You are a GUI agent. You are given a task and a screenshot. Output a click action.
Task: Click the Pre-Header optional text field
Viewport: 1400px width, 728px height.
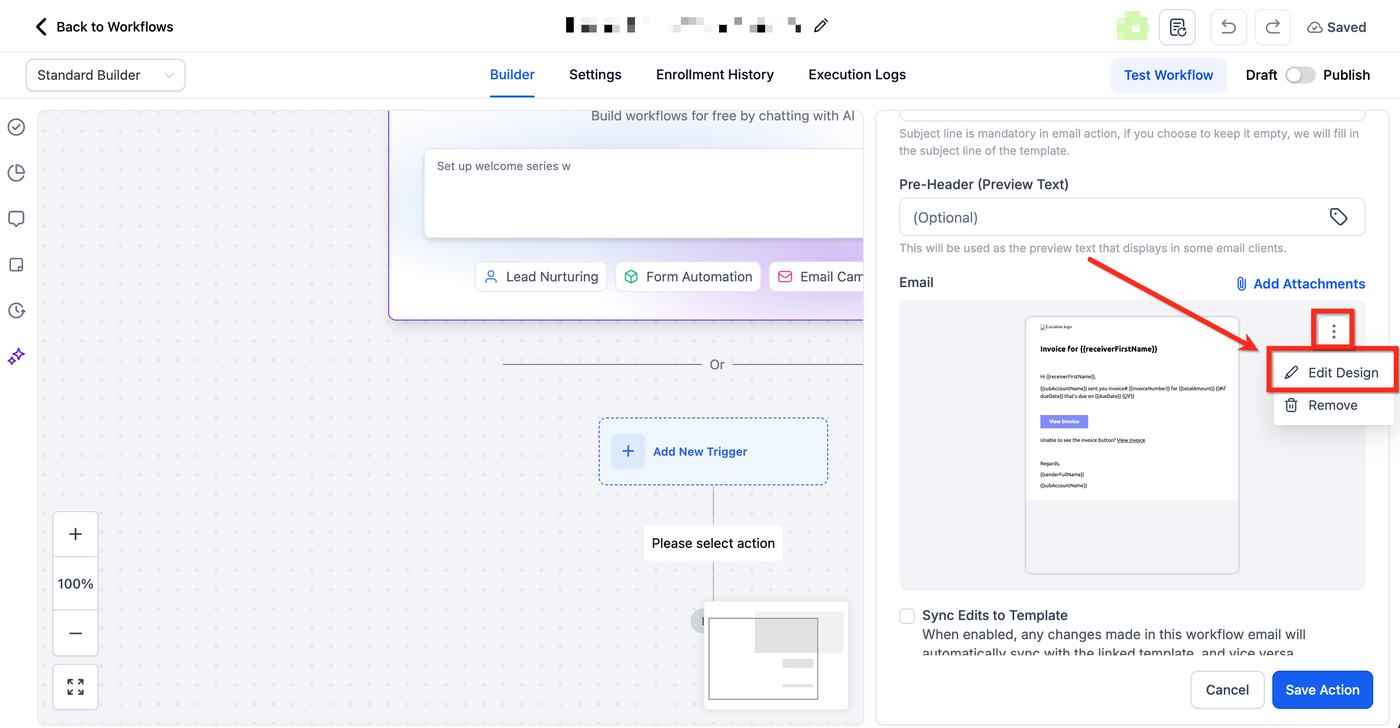(1111, 217)
